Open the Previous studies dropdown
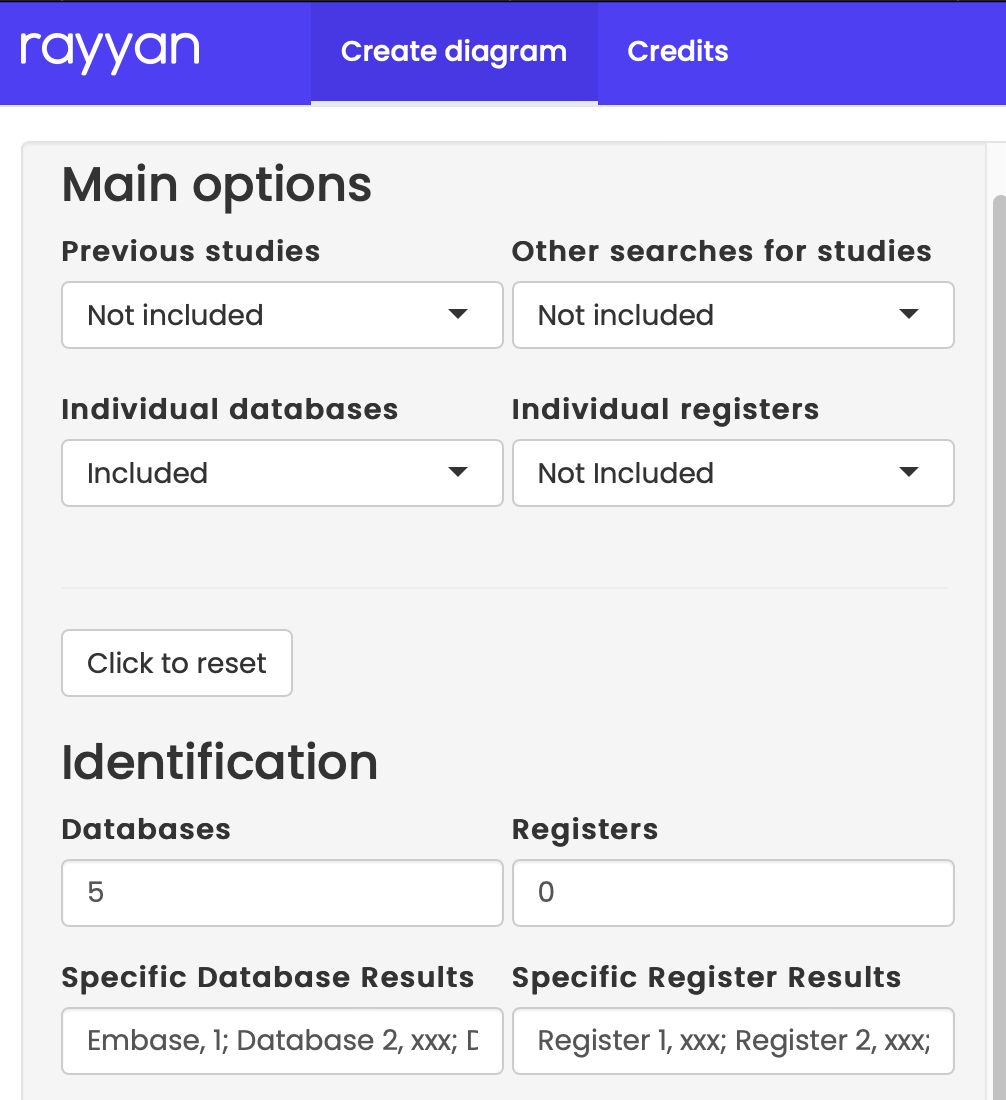The width and height of the screenshot is (1006, 1100). pyautogui.click(x=282, y=315)
